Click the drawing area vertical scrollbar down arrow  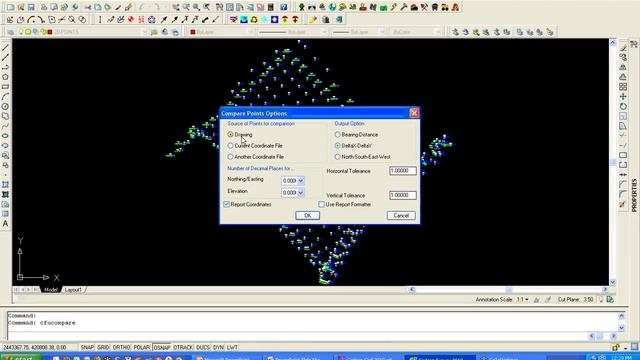pos(613,282)
